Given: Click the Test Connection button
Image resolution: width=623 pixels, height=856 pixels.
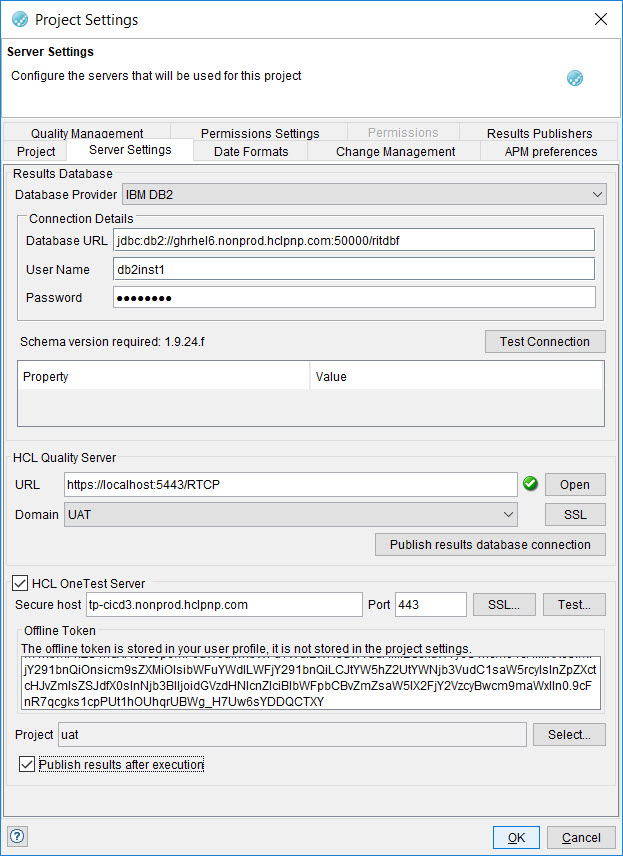Looking at the screenshot, I should [545, 341].
